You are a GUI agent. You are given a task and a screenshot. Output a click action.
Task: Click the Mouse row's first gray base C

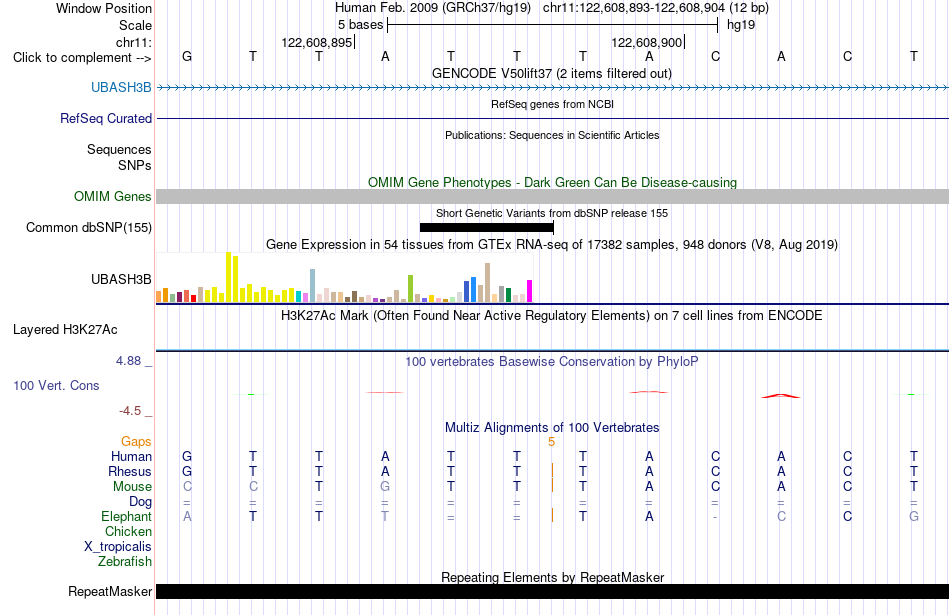coord(187,487)
